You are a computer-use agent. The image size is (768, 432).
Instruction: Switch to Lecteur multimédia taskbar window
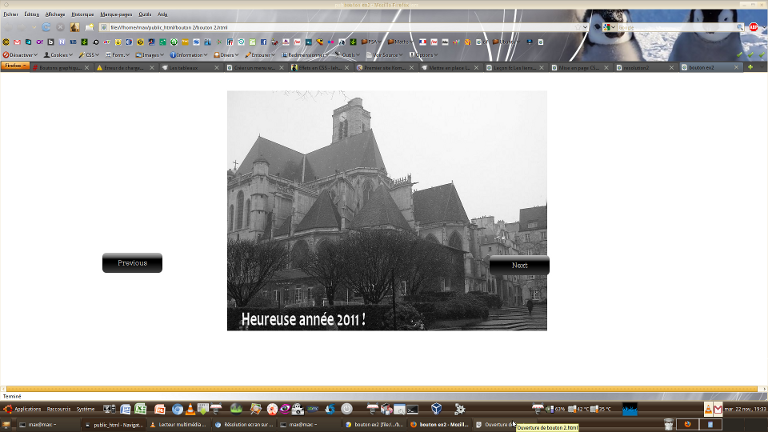178,425
